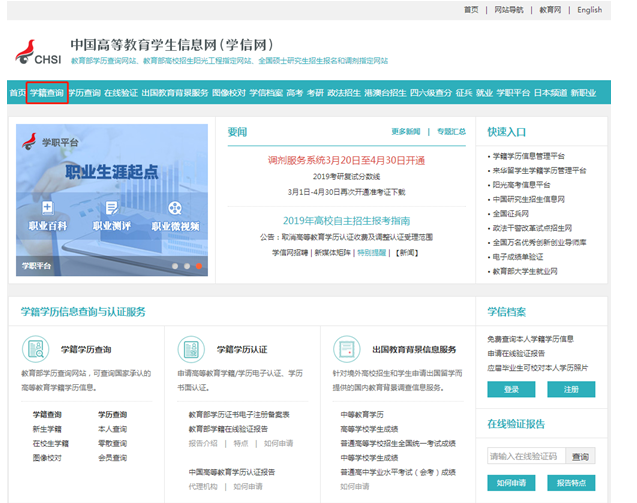
Task: Open 学籍查询 in the navigation bar
Action: tap(47, 93)
